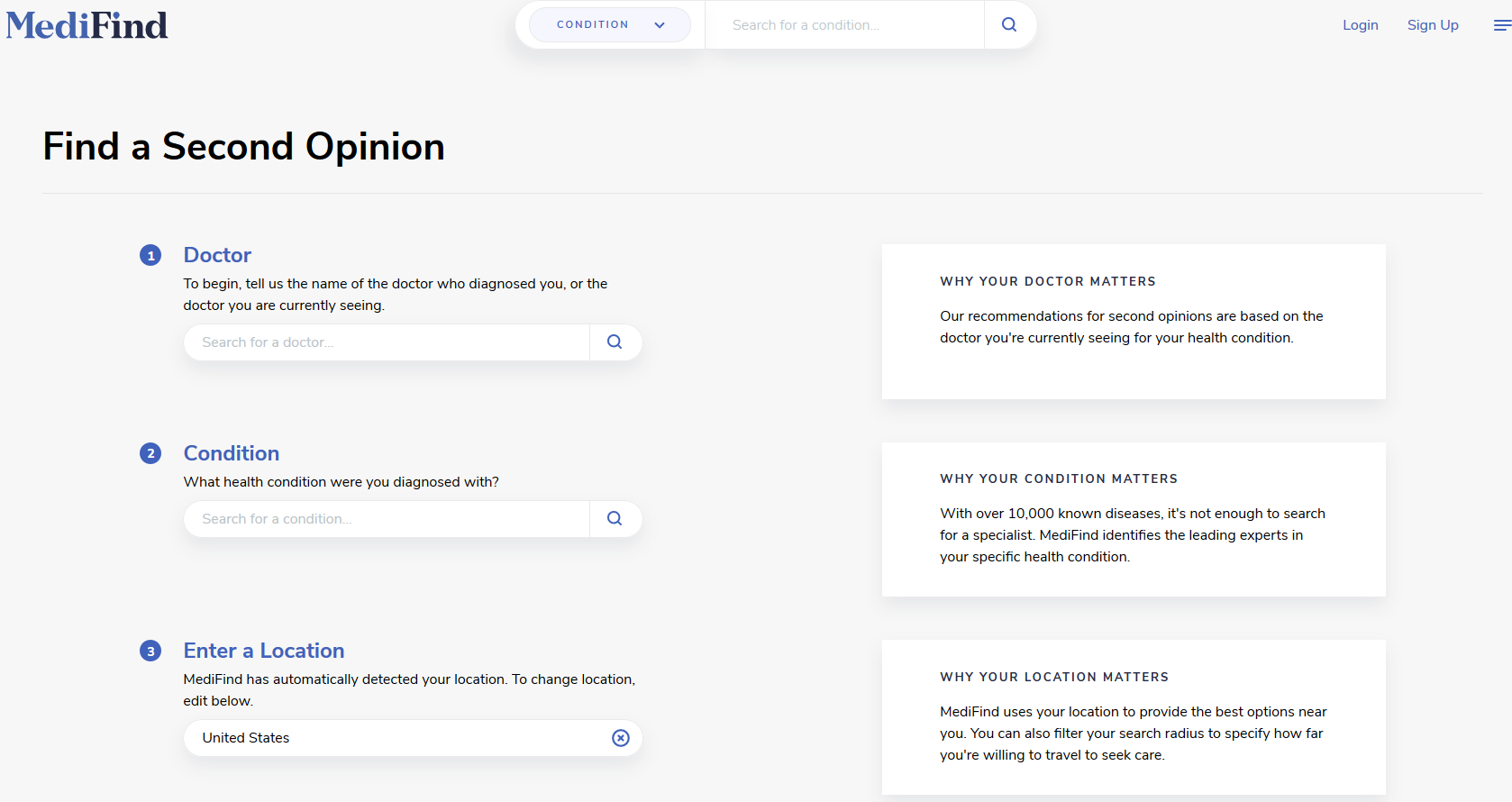The image size is (1512, 802).
Task: Click the Sign Up link
Action: [1433, 25]
